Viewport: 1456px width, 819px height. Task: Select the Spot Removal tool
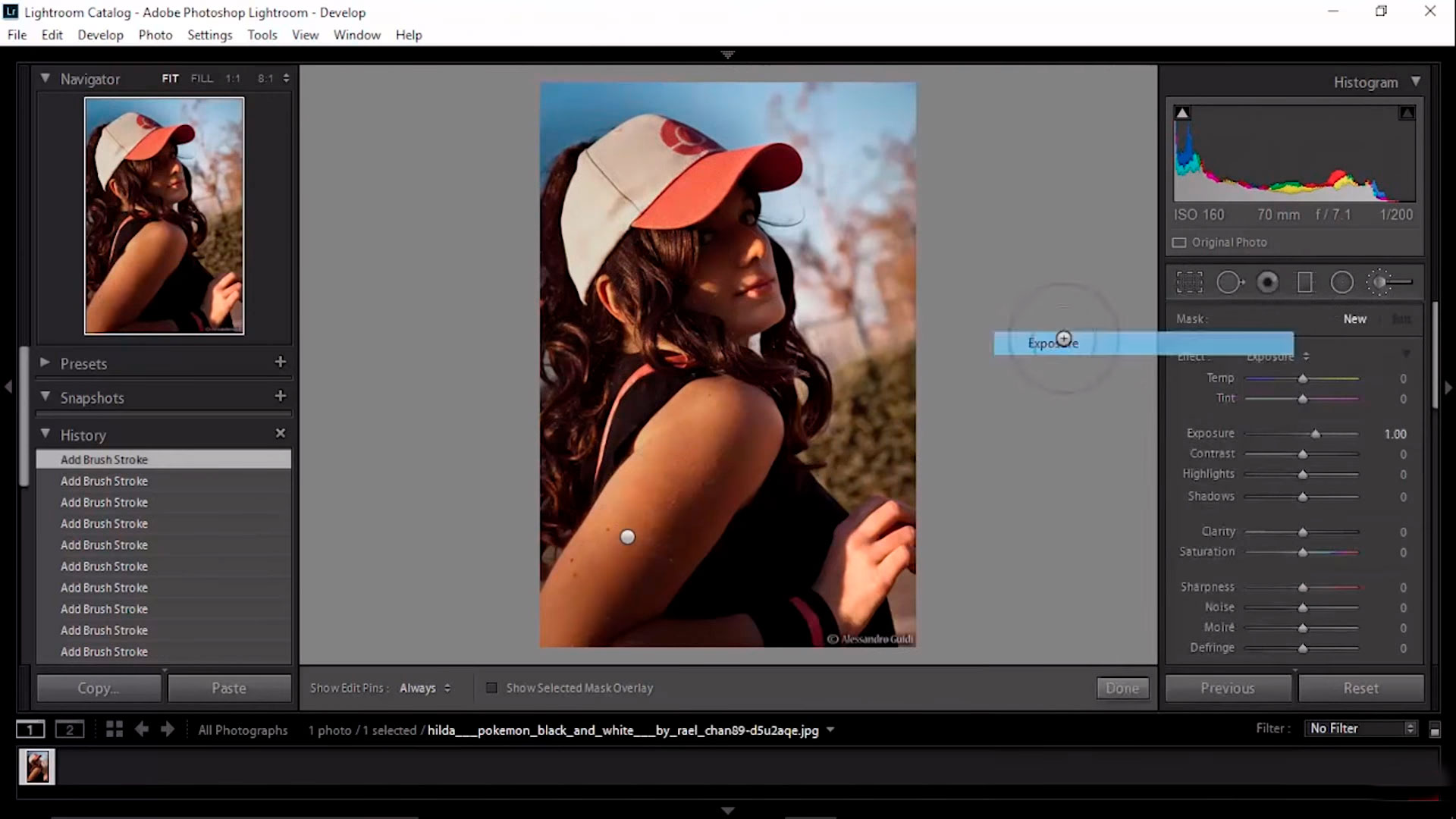[x=1229, y=282]
